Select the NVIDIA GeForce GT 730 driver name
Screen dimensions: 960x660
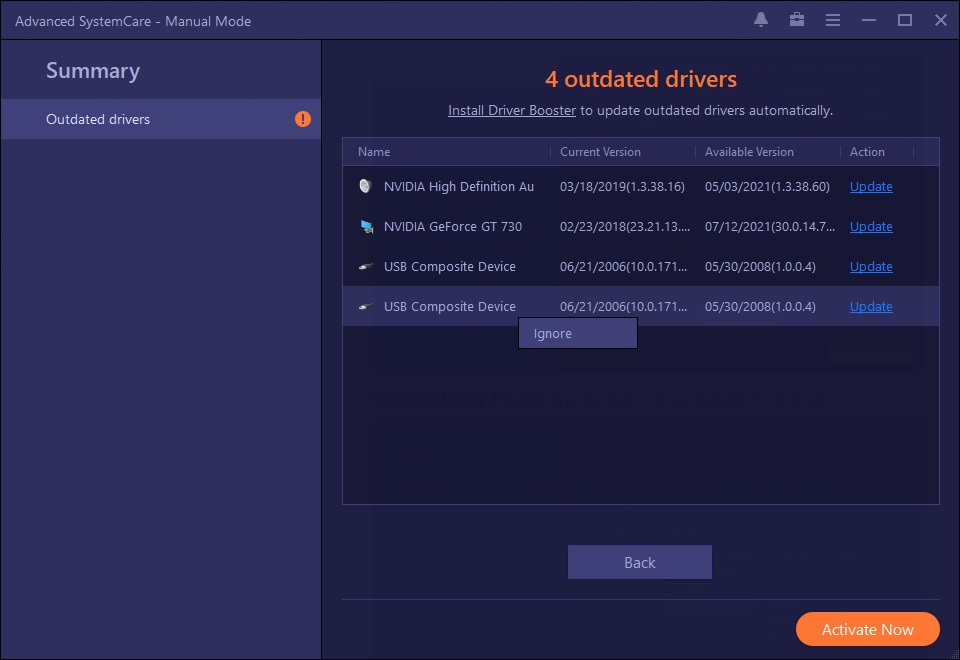click(452, 227)
